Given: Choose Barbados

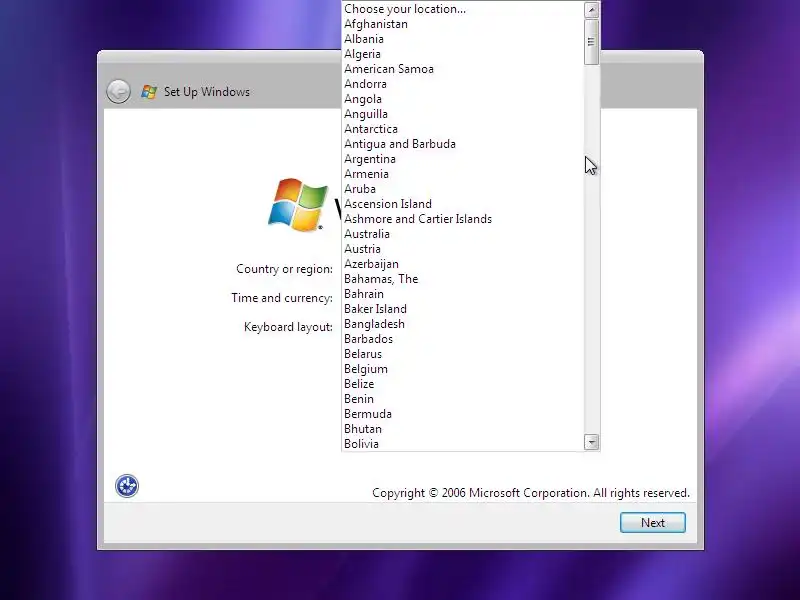Looking at the screenshot, I should 463,339.
